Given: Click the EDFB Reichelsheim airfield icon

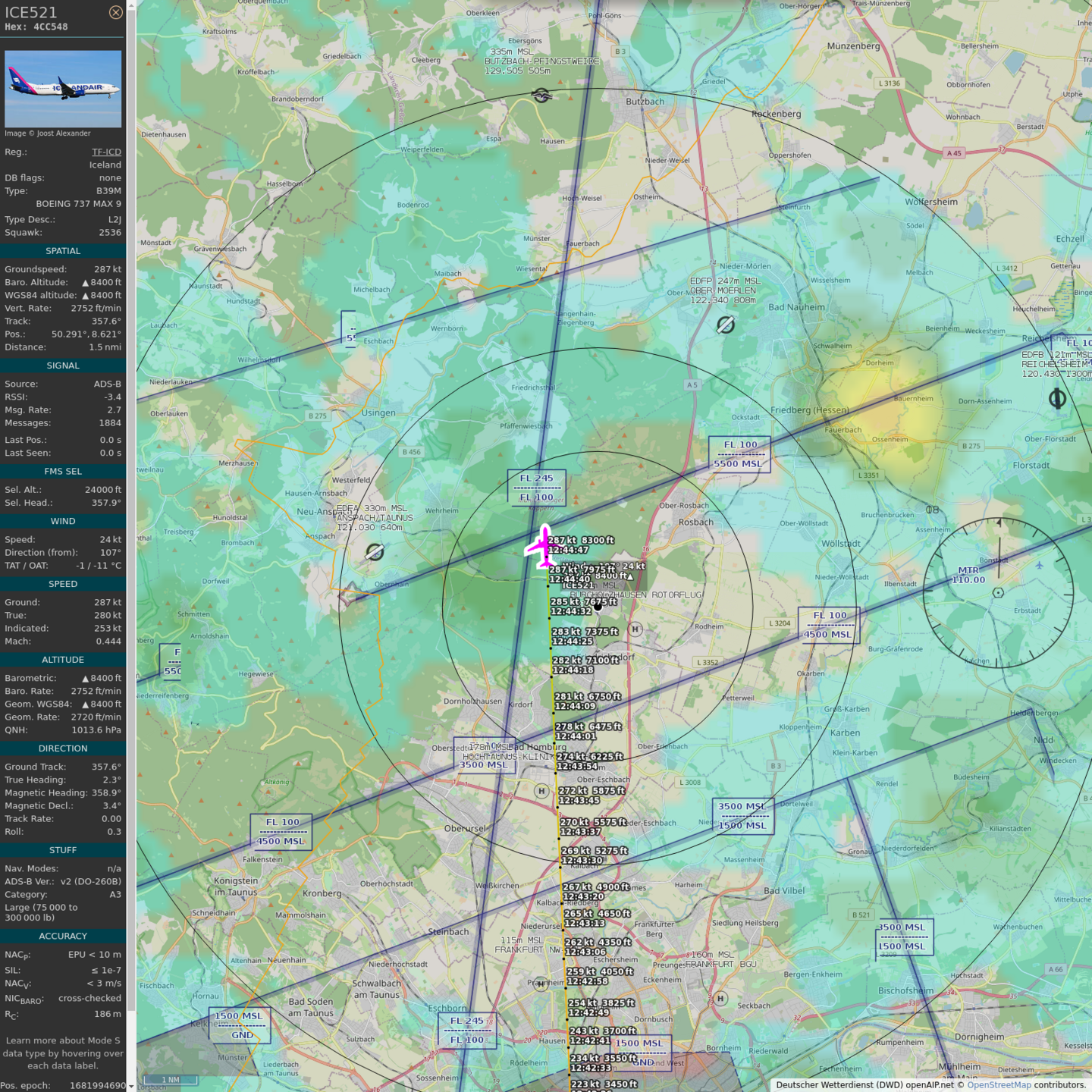Looking at the screenshot, I should click(x=1057, y=398).
